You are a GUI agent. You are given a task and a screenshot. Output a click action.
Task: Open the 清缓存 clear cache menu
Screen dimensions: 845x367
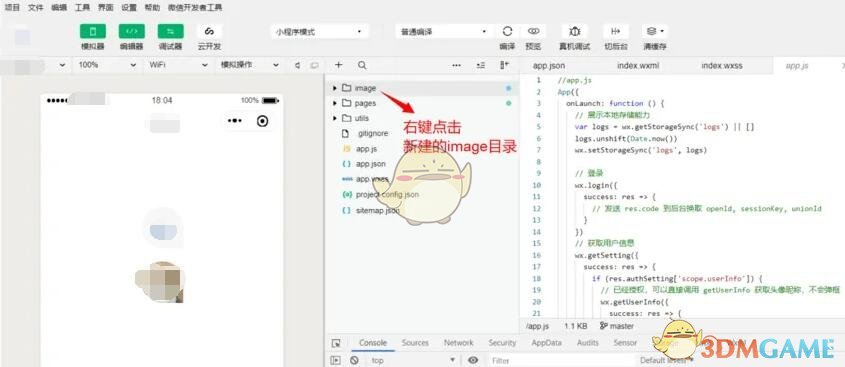coord(655,31)
